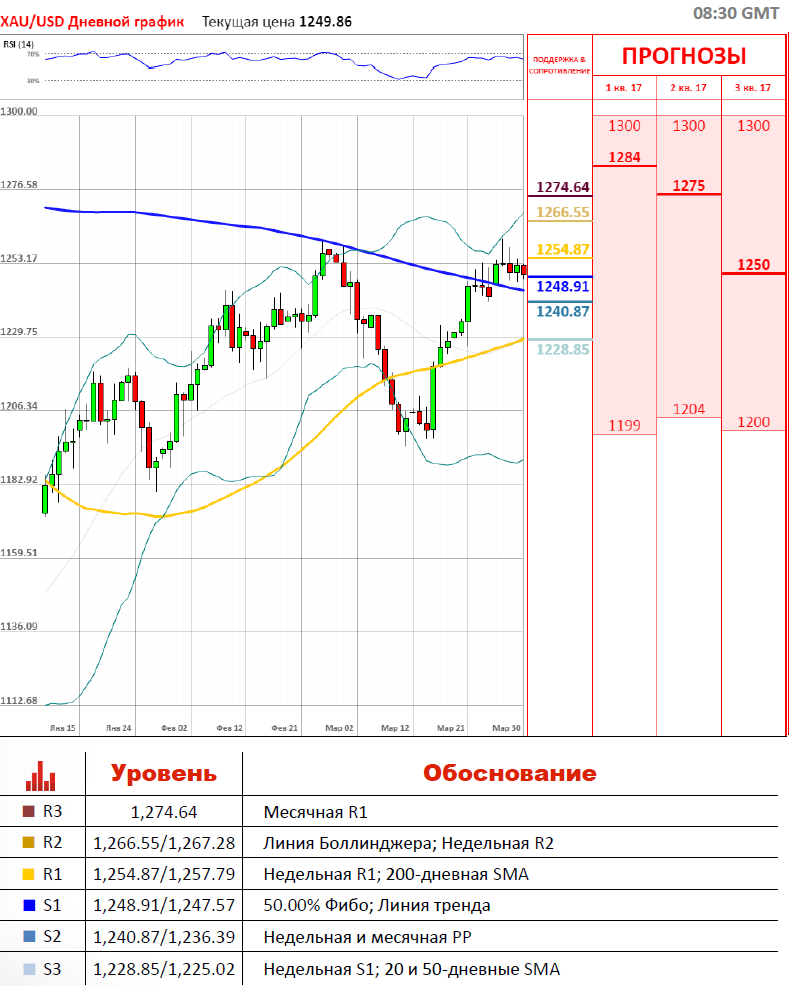790x986 pixels.
Task: Click the red bar chart icon in table header
Action: 41,775
